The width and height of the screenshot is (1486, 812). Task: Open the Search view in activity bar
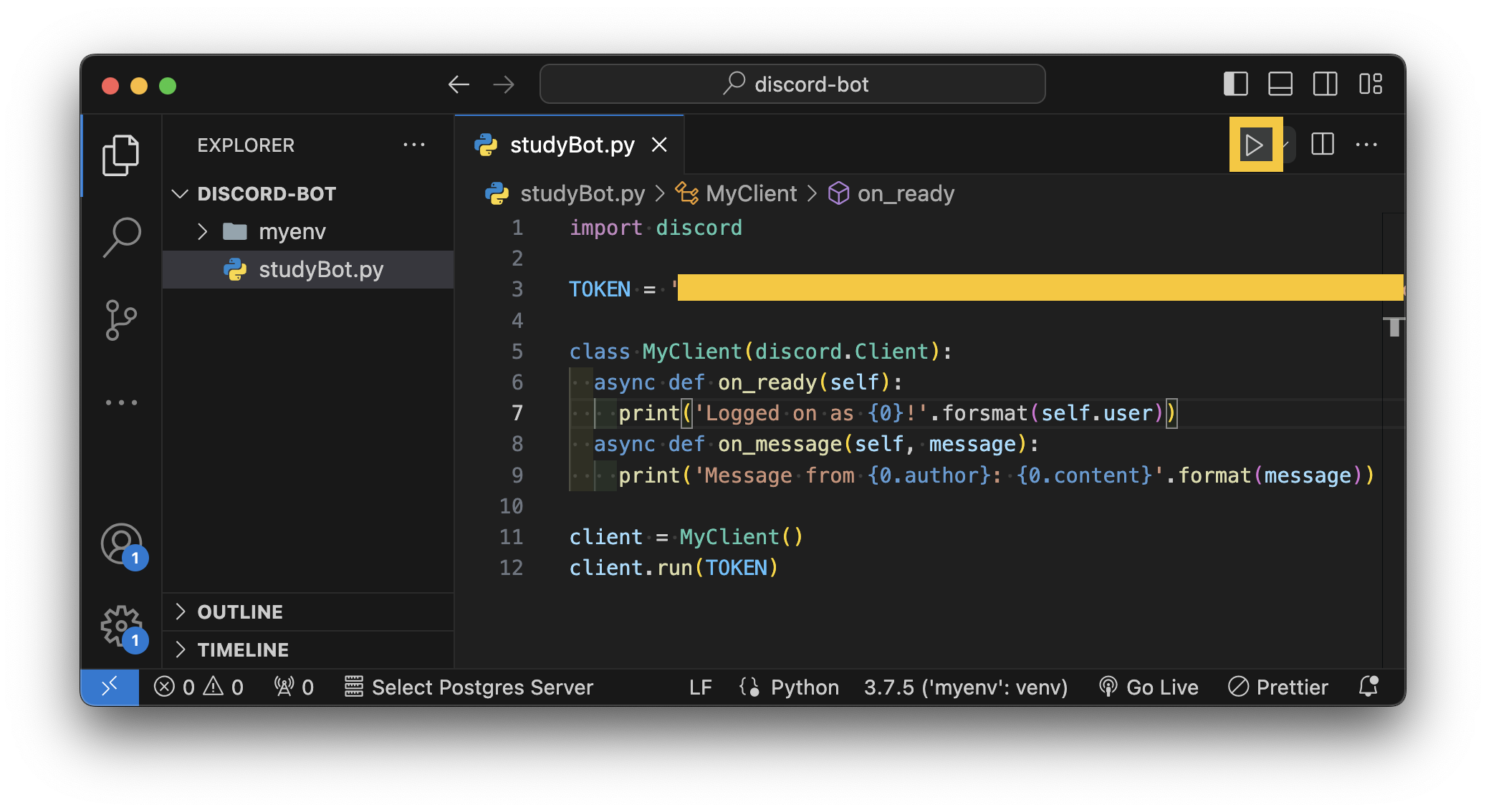[x=121, y=238]
